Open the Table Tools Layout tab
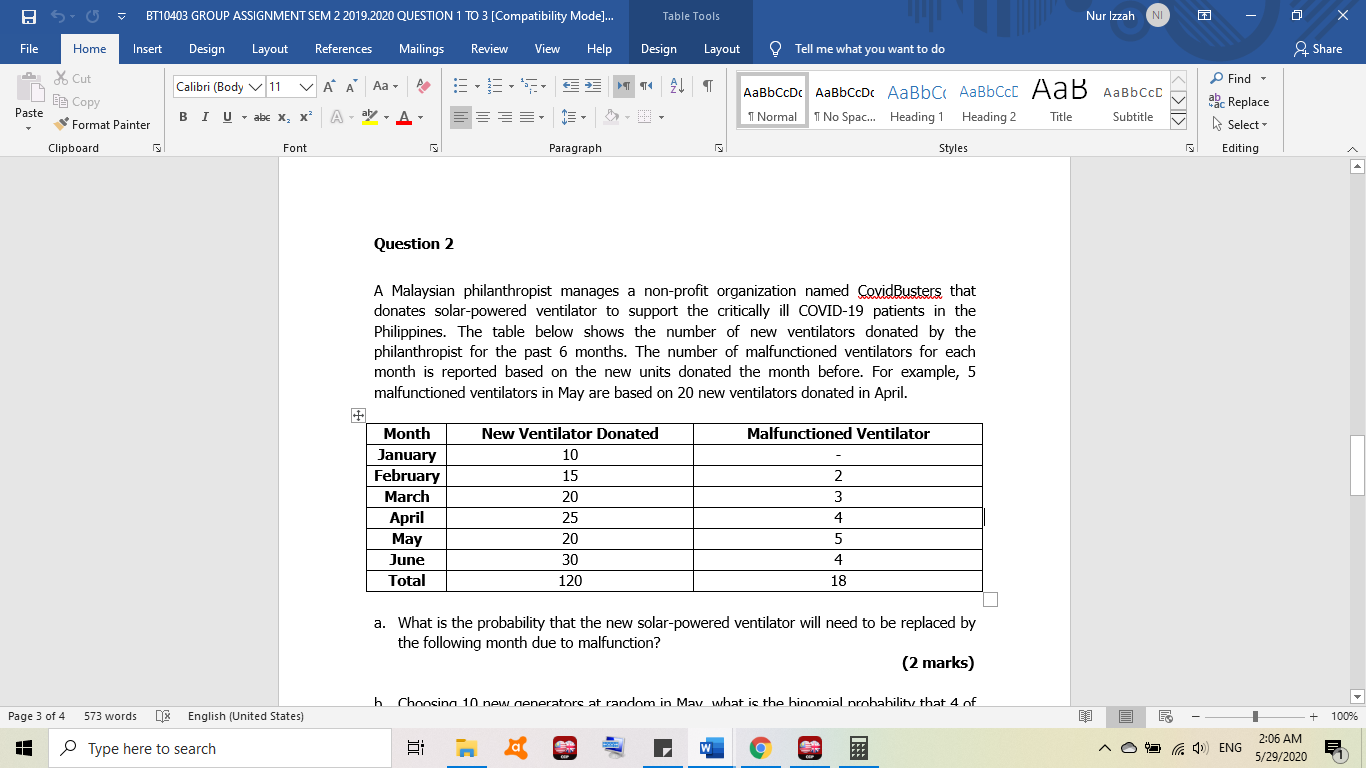This screenshot has height=768, width=1366. click(720, 48)
